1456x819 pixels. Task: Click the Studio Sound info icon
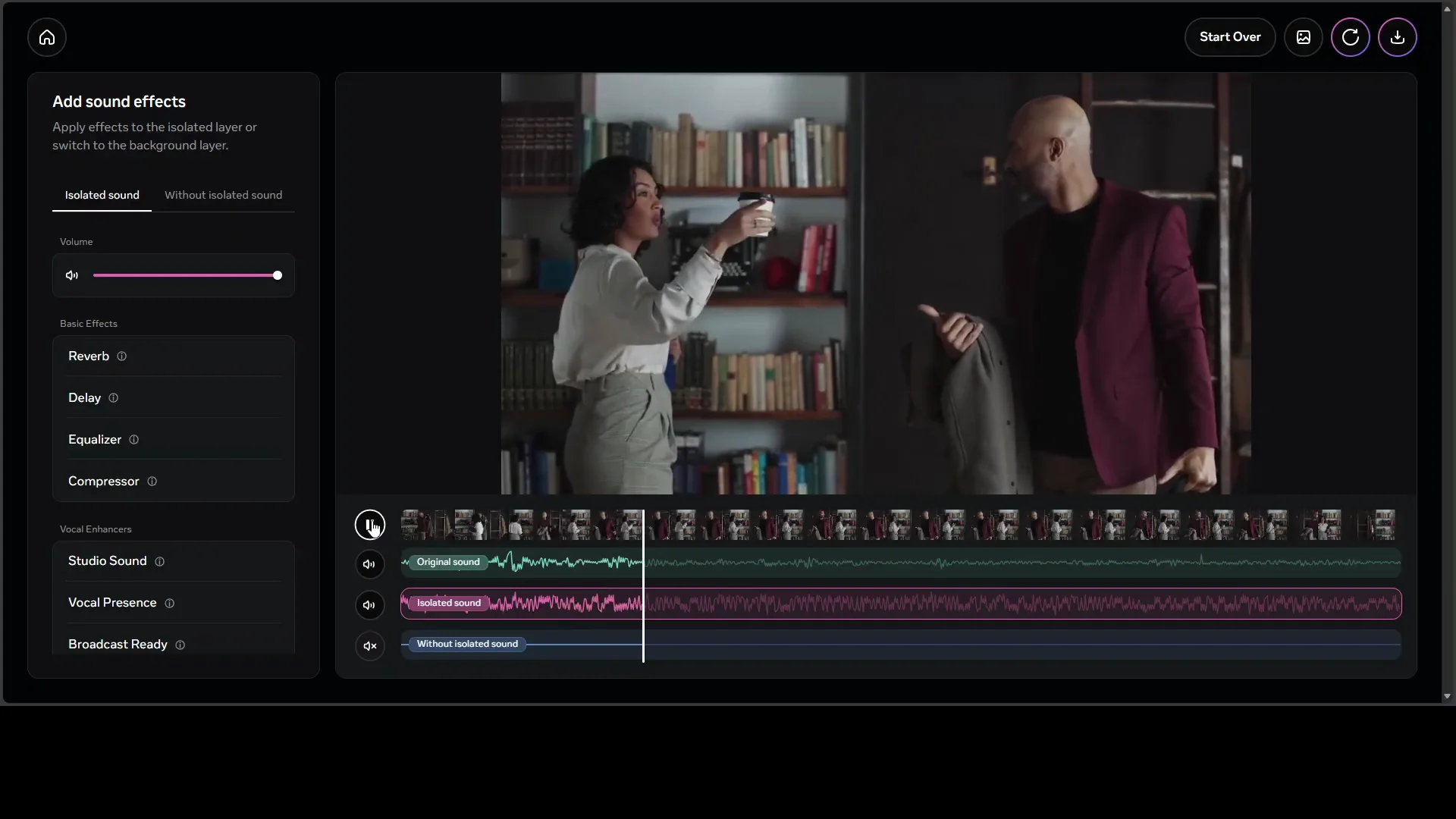click(x=160, y=562)
